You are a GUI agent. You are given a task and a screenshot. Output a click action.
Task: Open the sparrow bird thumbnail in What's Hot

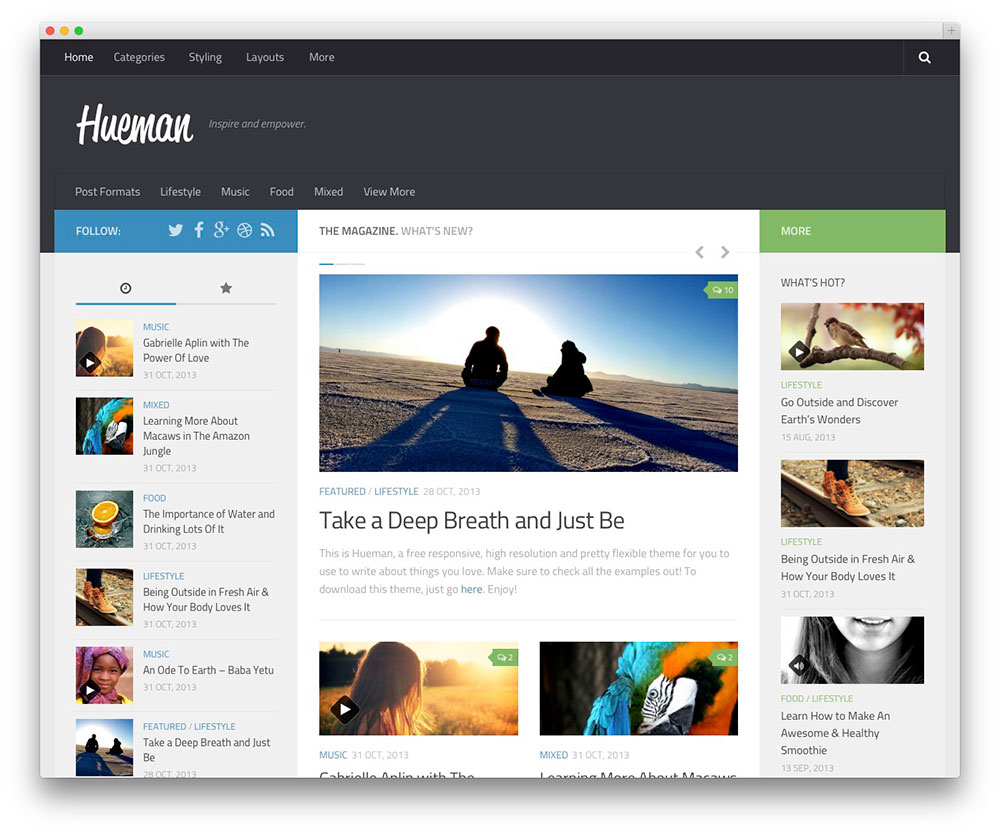pyautogui.click(x=852, y=337)
